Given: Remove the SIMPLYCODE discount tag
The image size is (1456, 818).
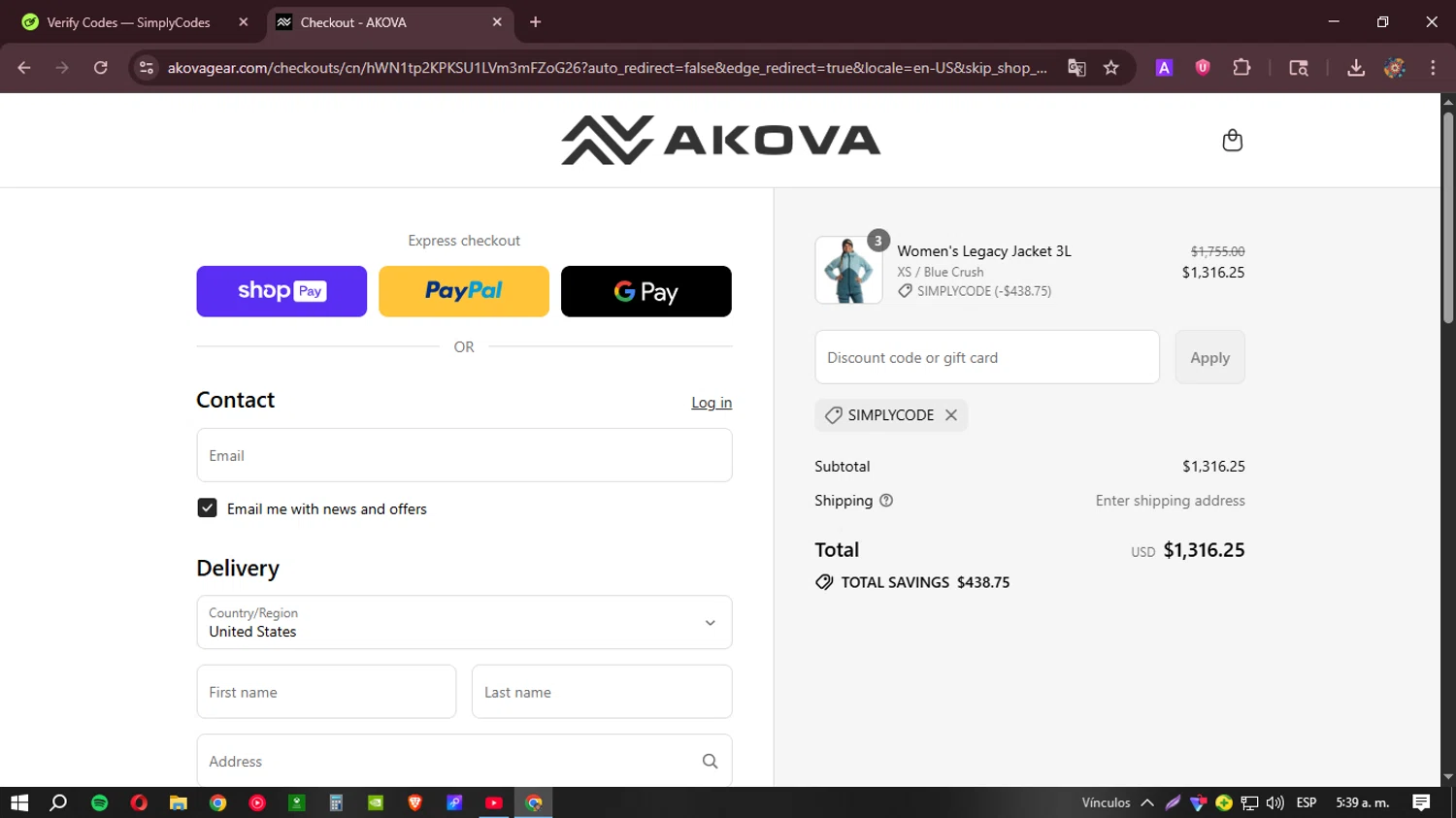Looking at the screenshot, I should coord(951,415).
